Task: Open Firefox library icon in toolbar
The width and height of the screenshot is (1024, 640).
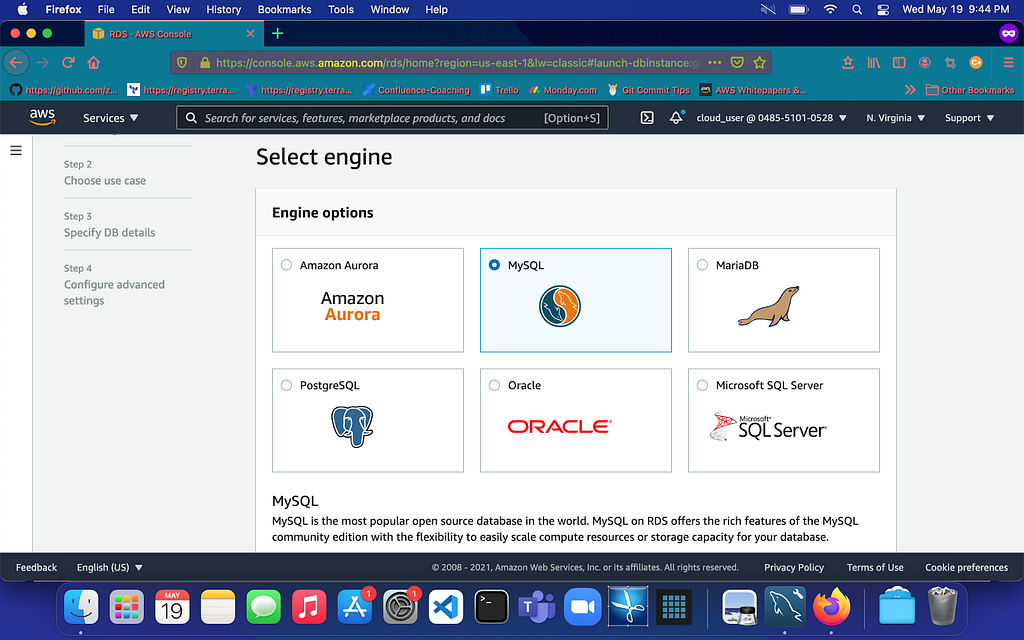Action: 873,63
